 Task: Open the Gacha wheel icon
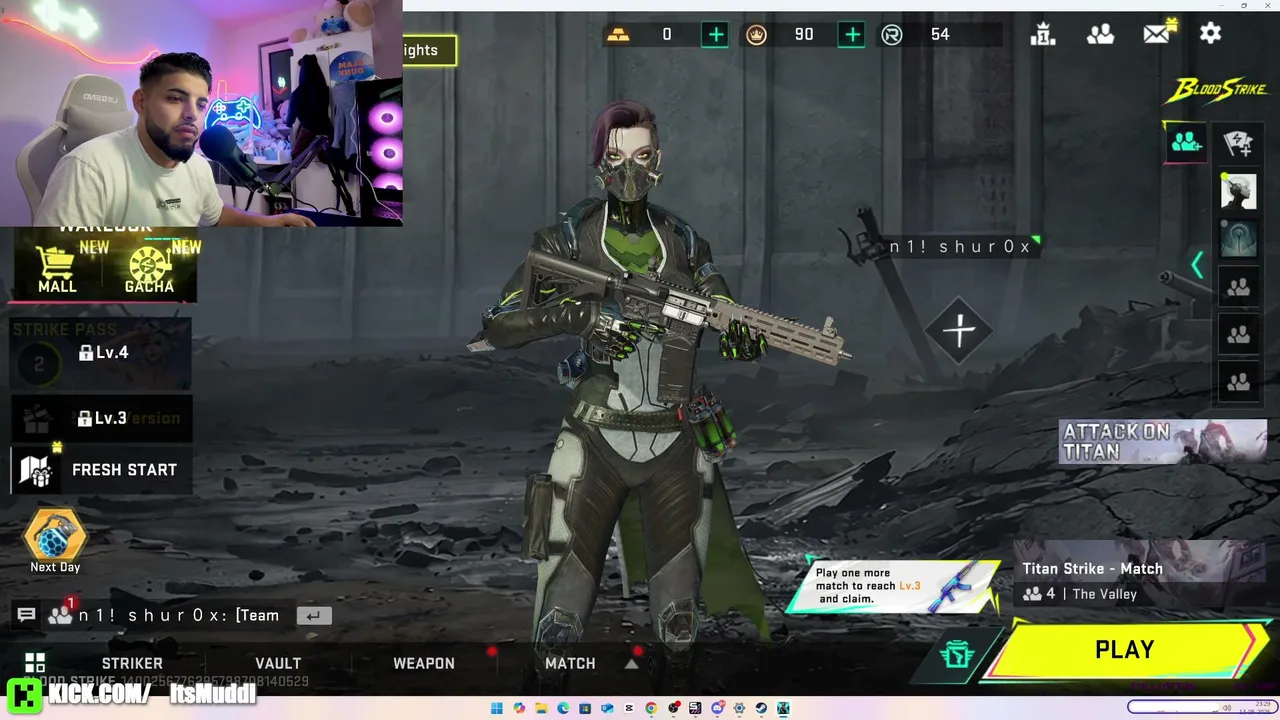(x=149, y=269)
